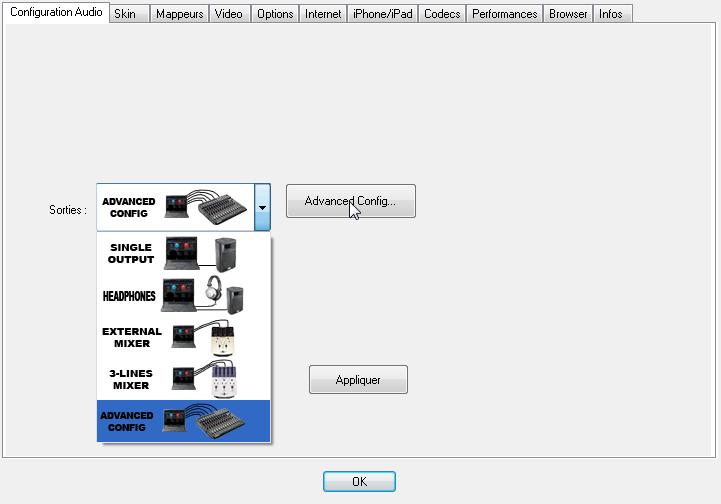Viewport: 721px width, 504px height.
Task: Confirm with the OK button
Action: [x=359, y=482]
